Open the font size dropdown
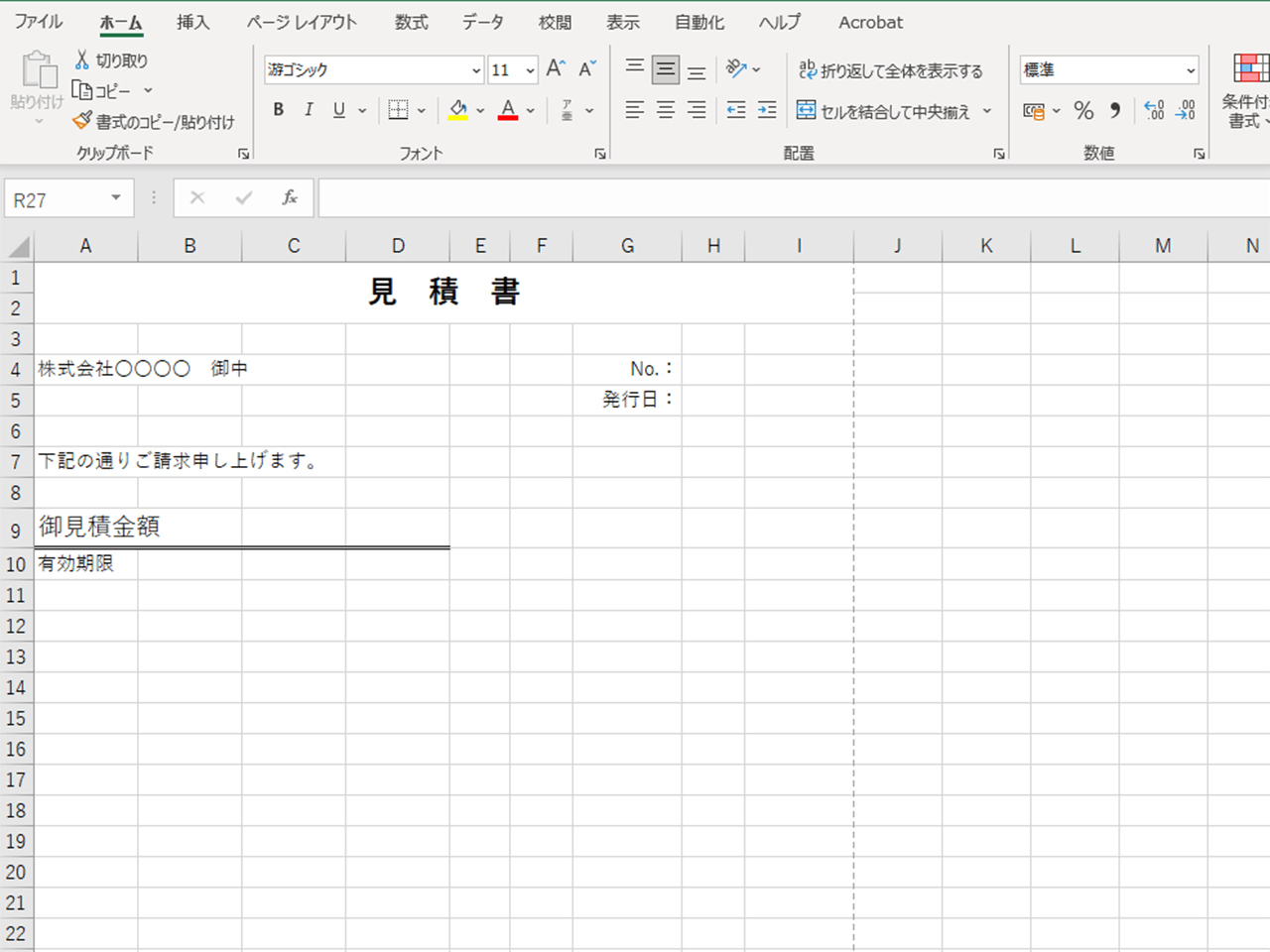Image resolution: width=1270 pixels, height=952 pixels. tap(530, 70)
